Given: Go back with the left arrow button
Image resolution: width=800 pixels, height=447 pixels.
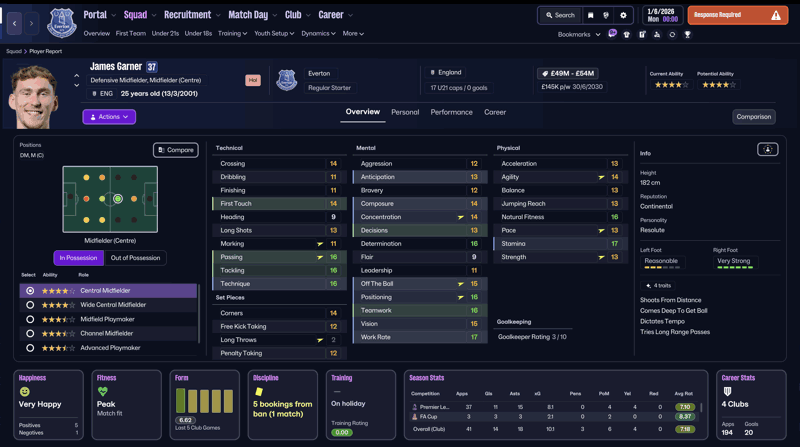Looking at the screenshot, I should point(14,23).
